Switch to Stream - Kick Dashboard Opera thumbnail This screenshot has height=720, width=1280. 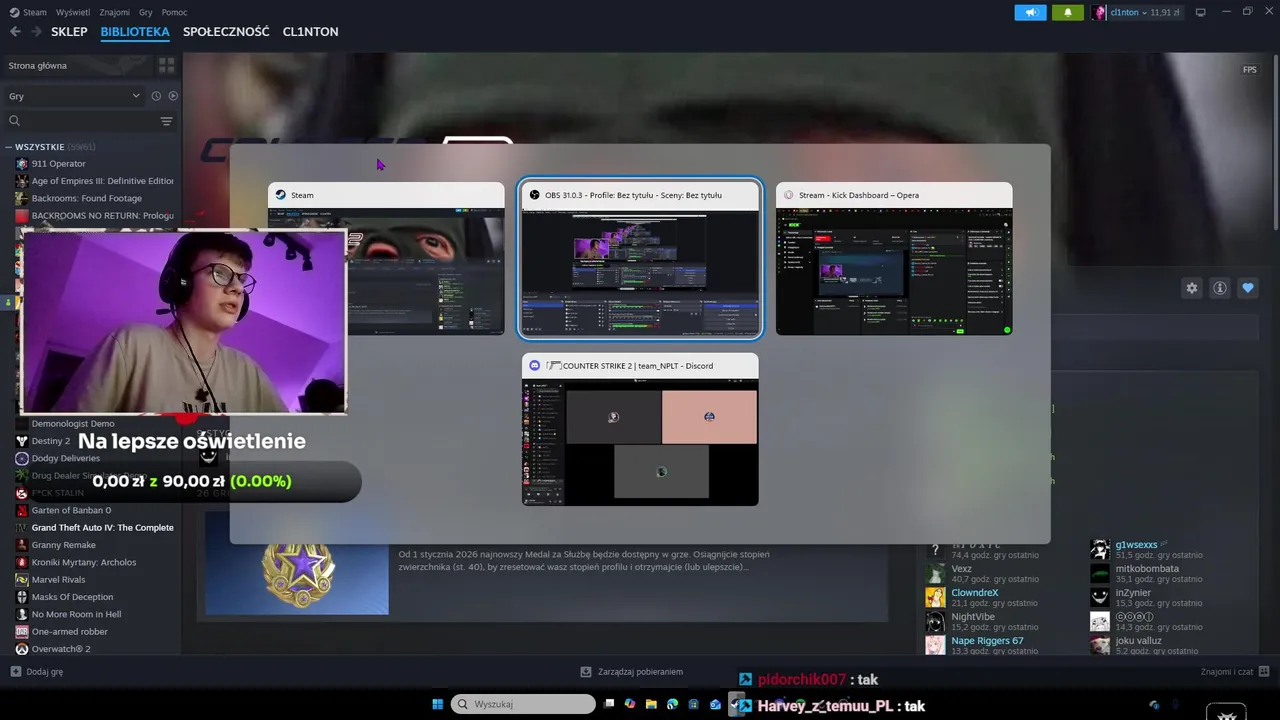(x=894, y=258)
